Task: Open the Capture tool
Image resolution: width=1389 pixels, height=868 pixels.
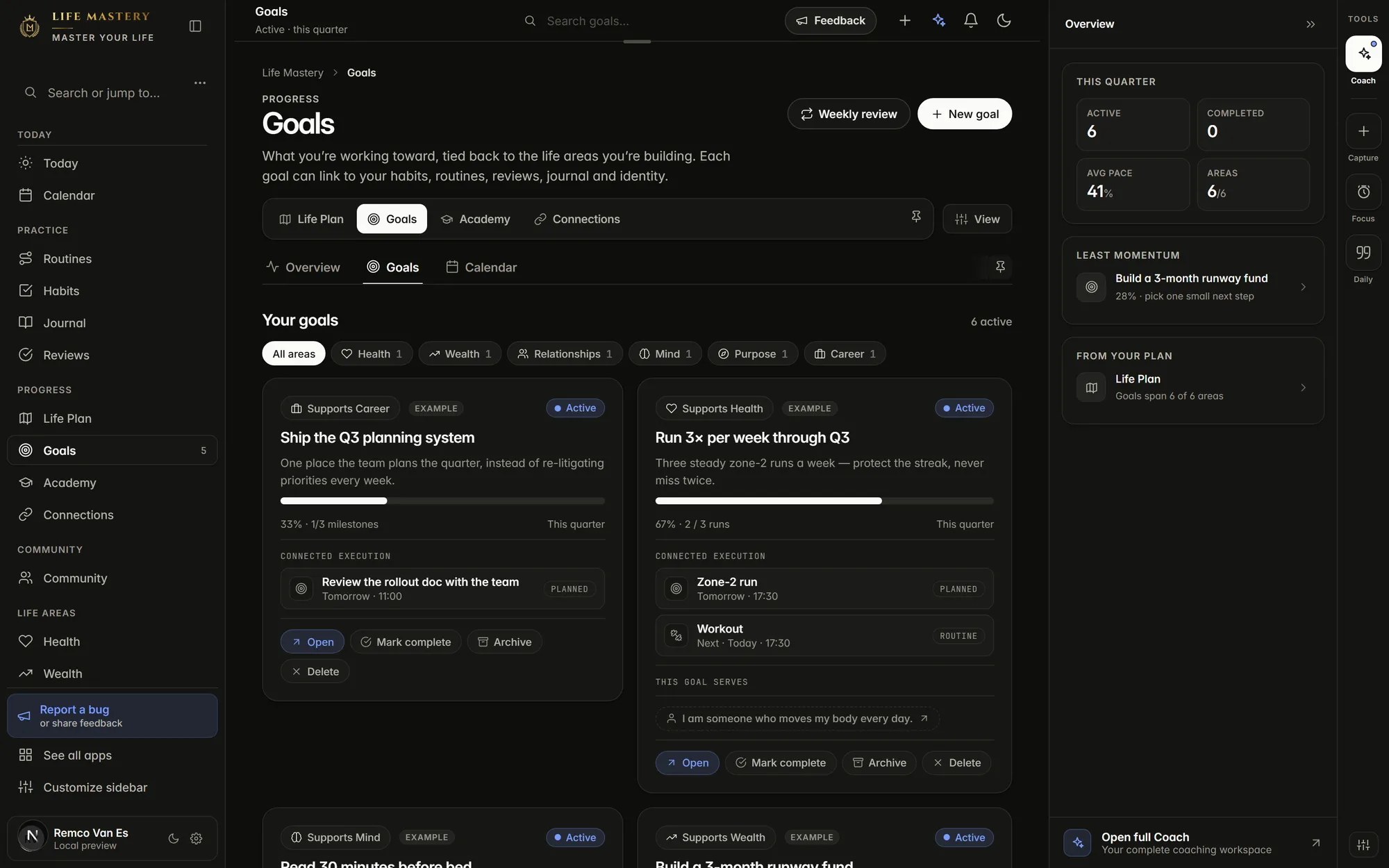Action: pos(1363,131)
